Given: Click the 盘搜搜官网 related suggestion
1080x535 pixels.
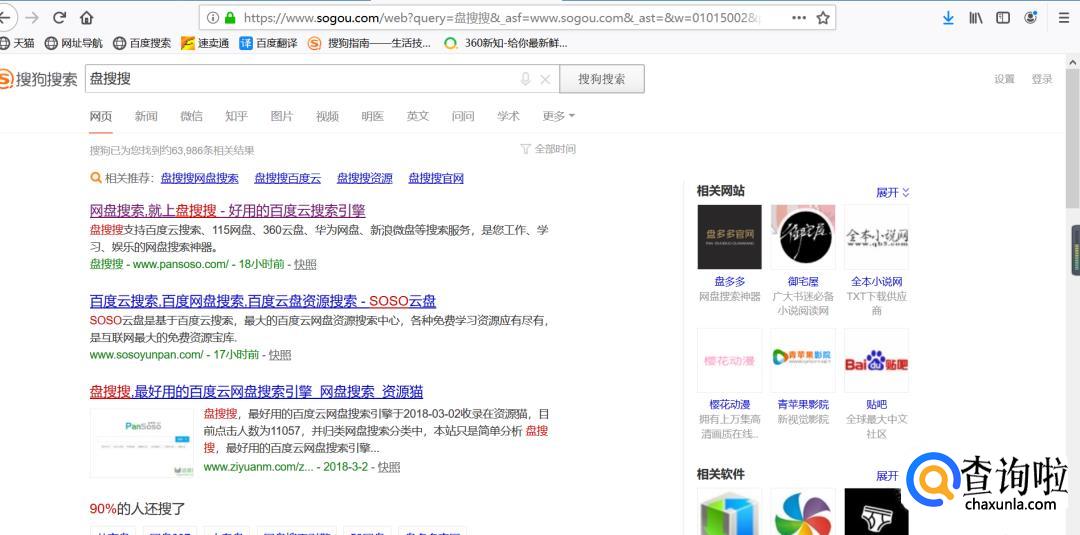Looking at the screenshot, I should (x=436, y=178).
